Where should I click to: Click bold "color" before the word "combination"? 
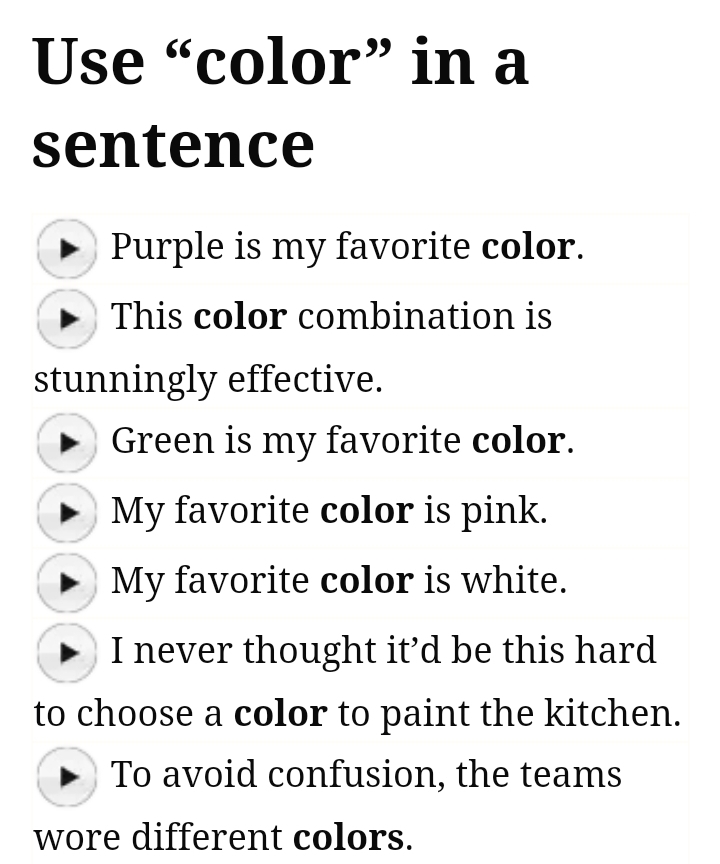point(240,317)
